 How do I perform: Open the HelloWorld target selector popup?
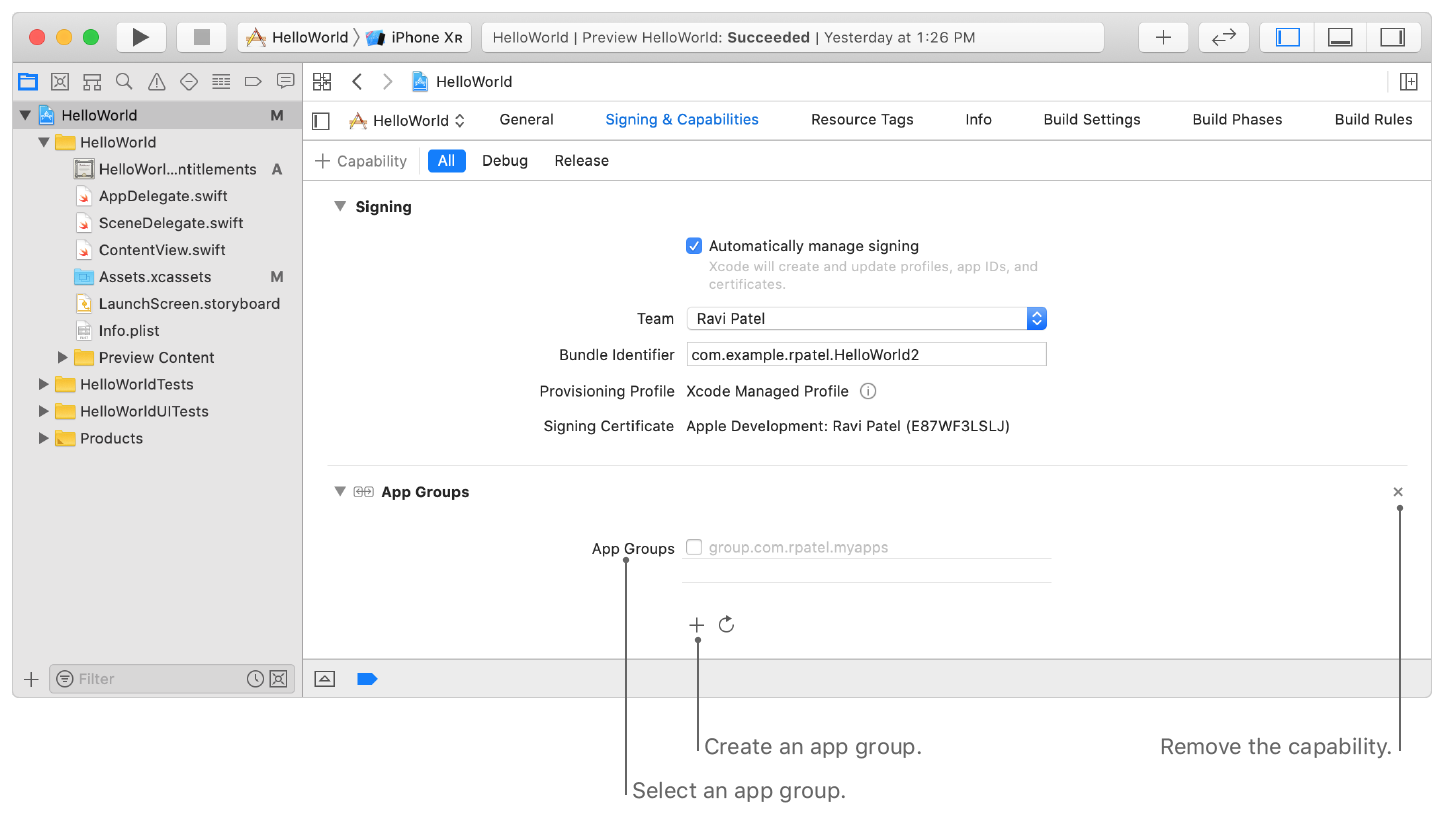click(407, 121)
